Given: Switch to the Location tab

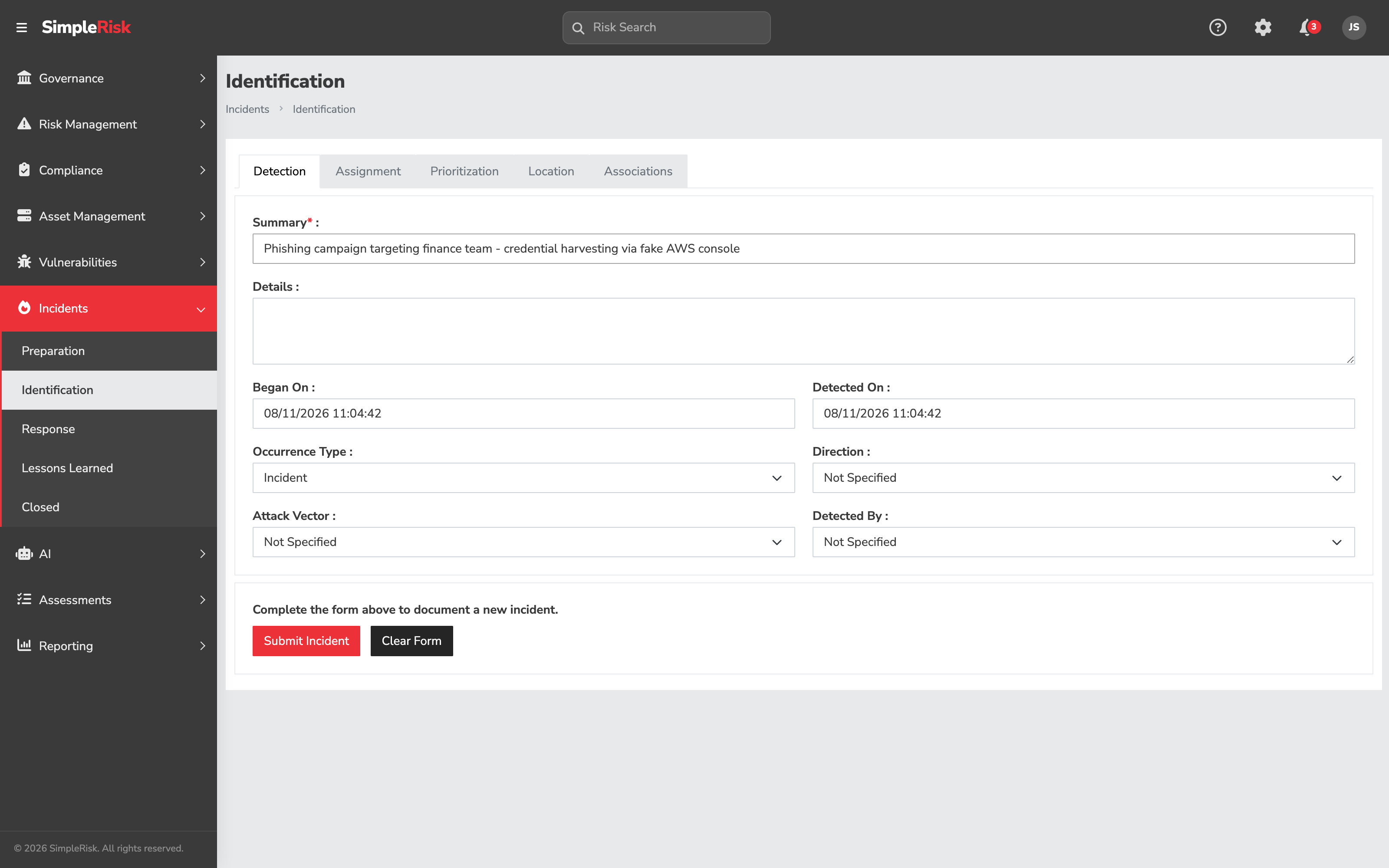Looking at the screenshot, I should click(551, 171).
